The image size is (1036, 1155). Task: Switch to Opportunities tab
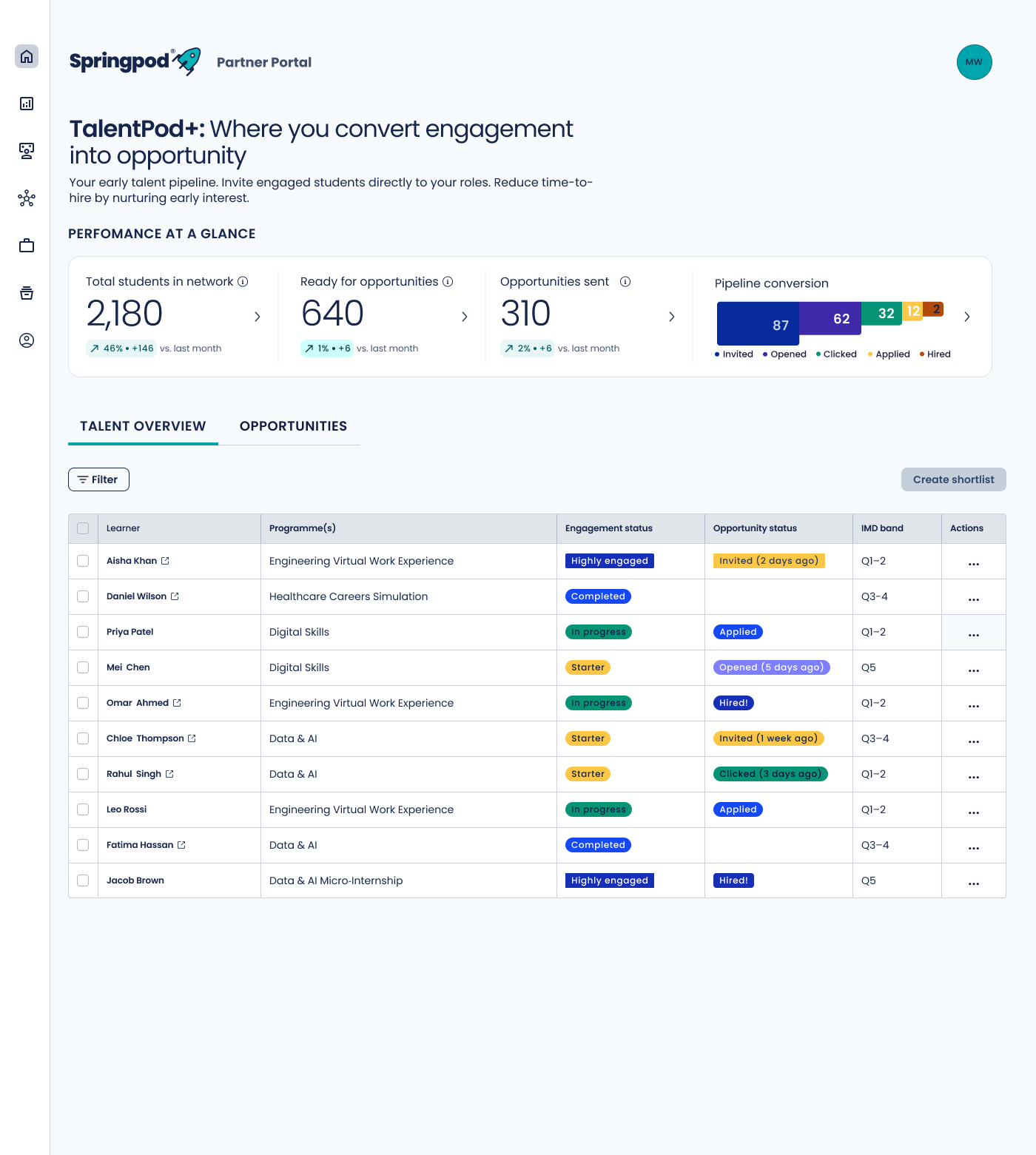293,426
